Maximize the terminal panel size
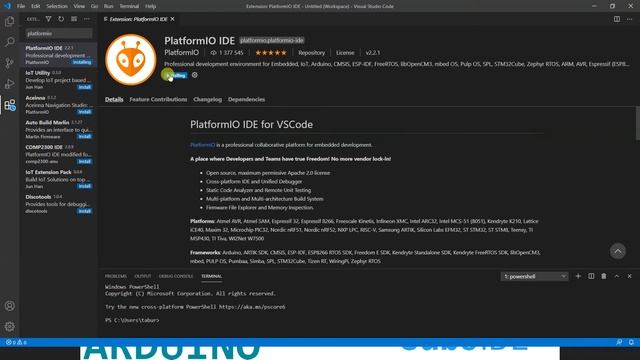Screen dimensions: 640x360 [x=617, y=276]
